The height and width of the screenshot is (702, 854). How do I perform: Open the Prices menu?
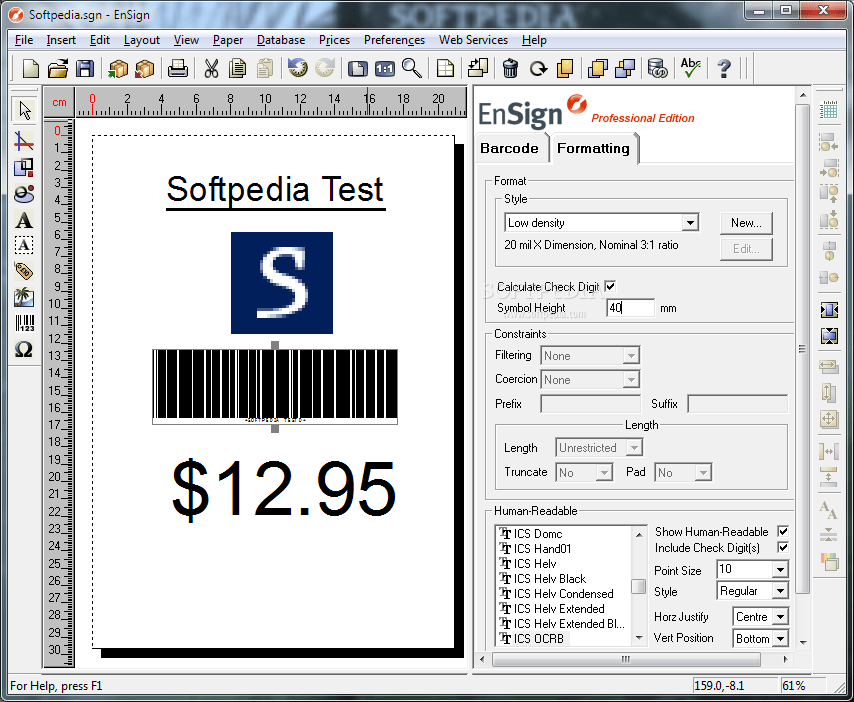pos(334,40)
